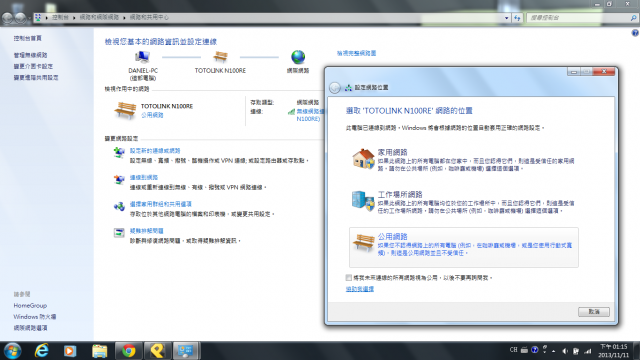Select the 公用網路 bench icon option
This screenshot has height=360, width=640.
point(363,243)
